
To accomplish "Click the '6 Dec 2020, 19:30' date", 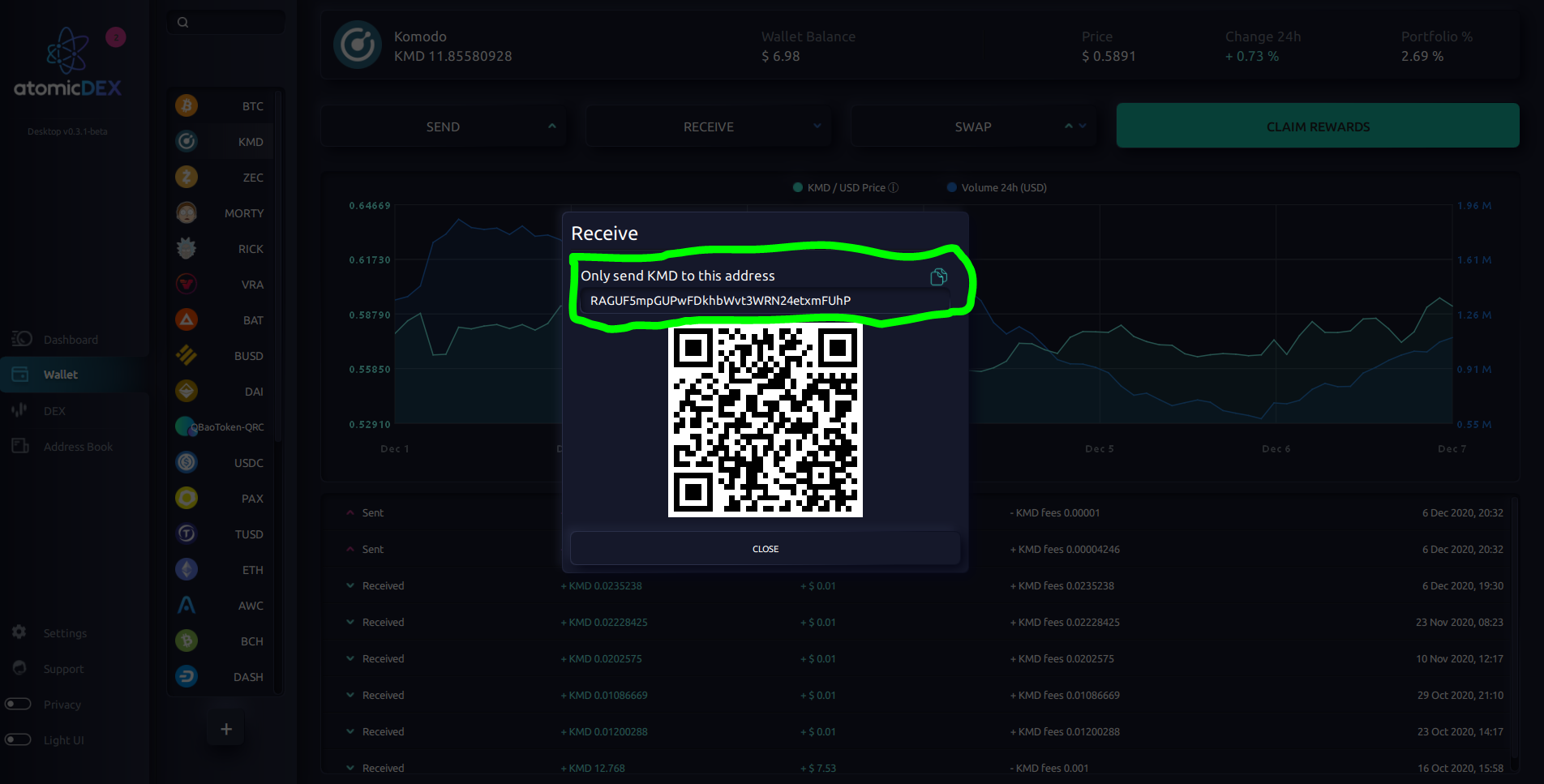I will pos(1463,585).
